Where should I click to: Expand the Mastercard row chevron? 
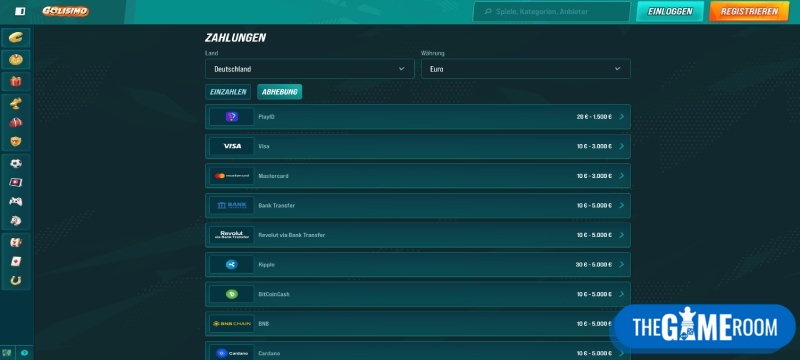pos(621,176)
